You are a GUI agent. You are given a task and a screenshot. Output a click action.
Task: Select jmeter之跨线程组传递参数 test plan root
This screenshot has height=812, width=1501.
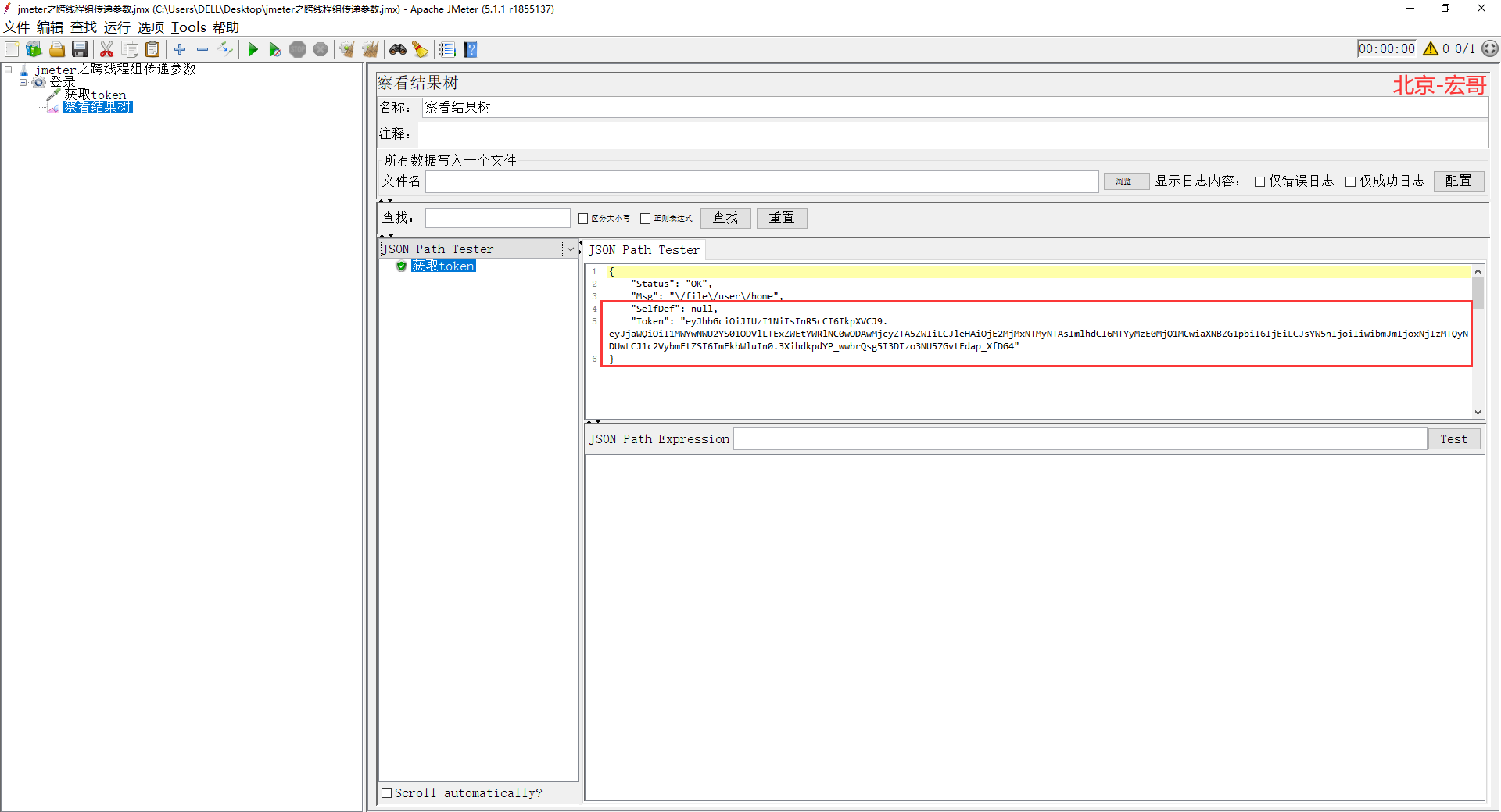115,70
